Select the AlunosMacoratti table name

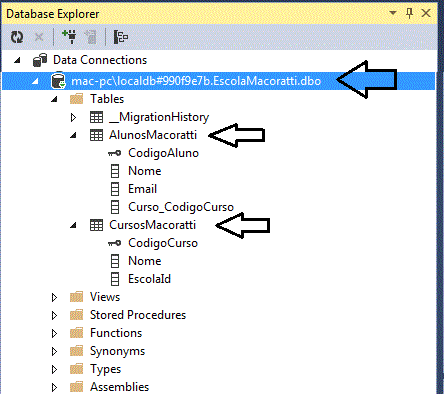[153, 135]
